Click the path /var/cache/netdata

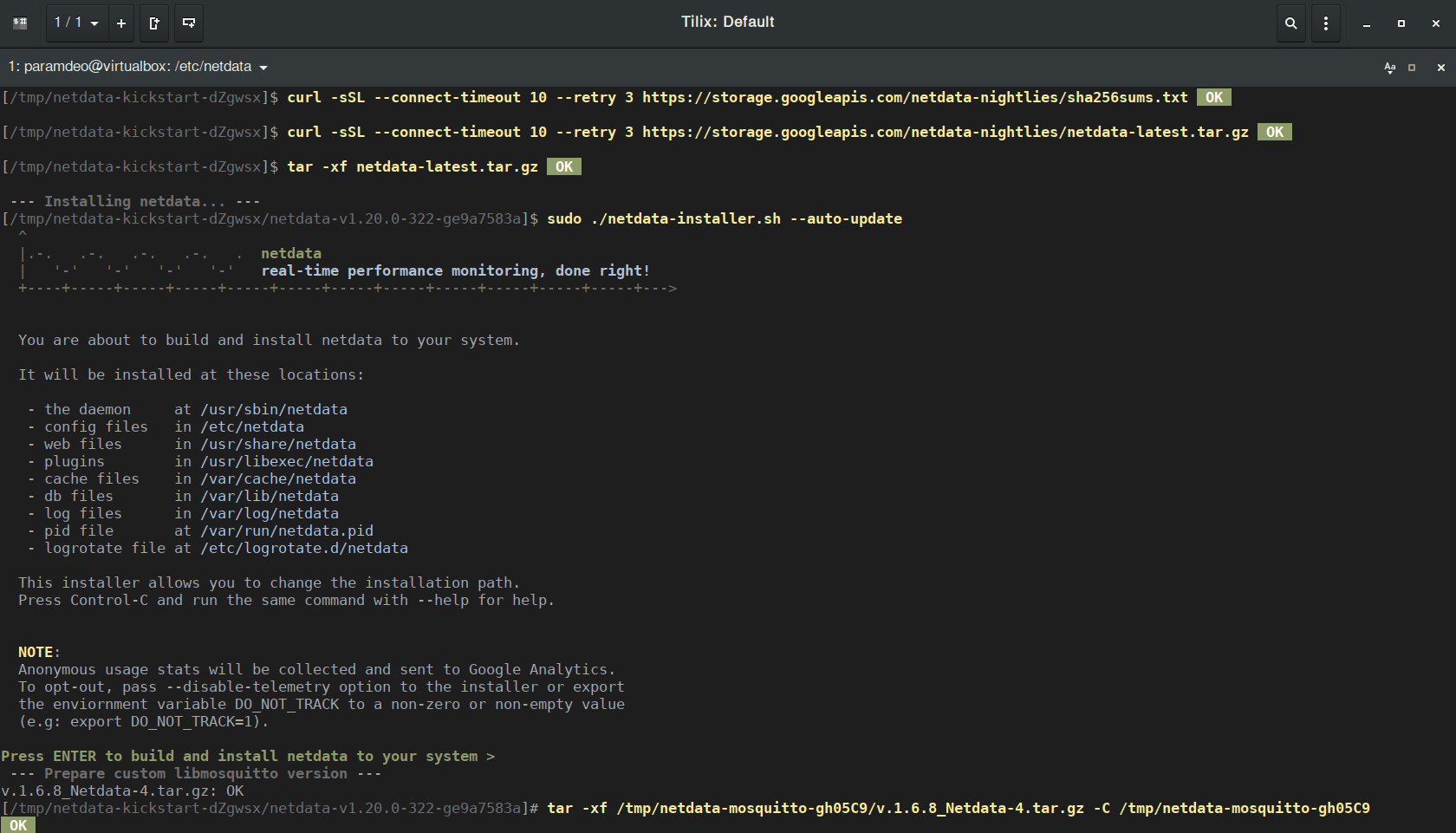coord(278,478)
